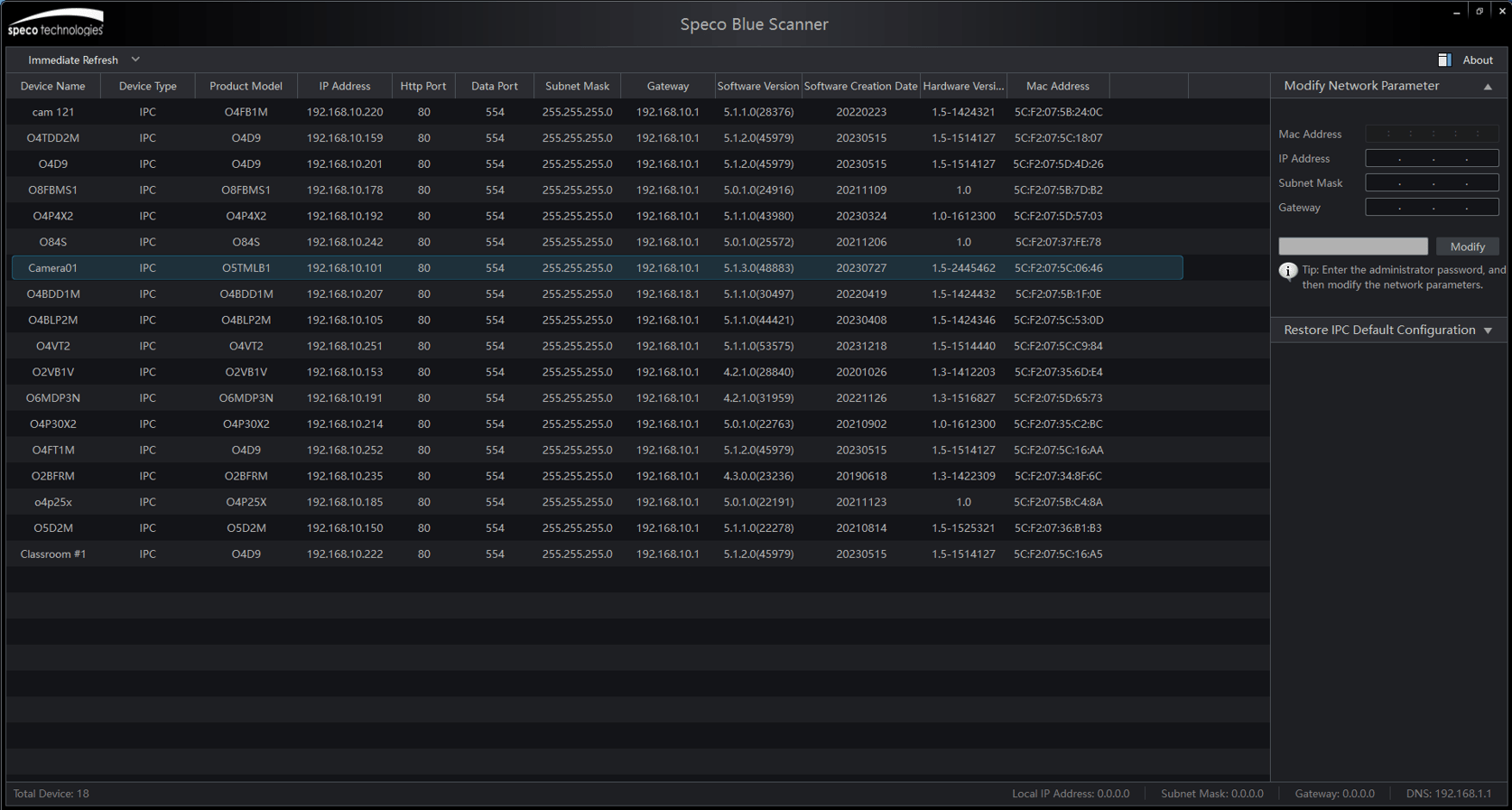Expand Restore IPC Default Configuration section
1512x810 pixels.
pos(1488,331)
